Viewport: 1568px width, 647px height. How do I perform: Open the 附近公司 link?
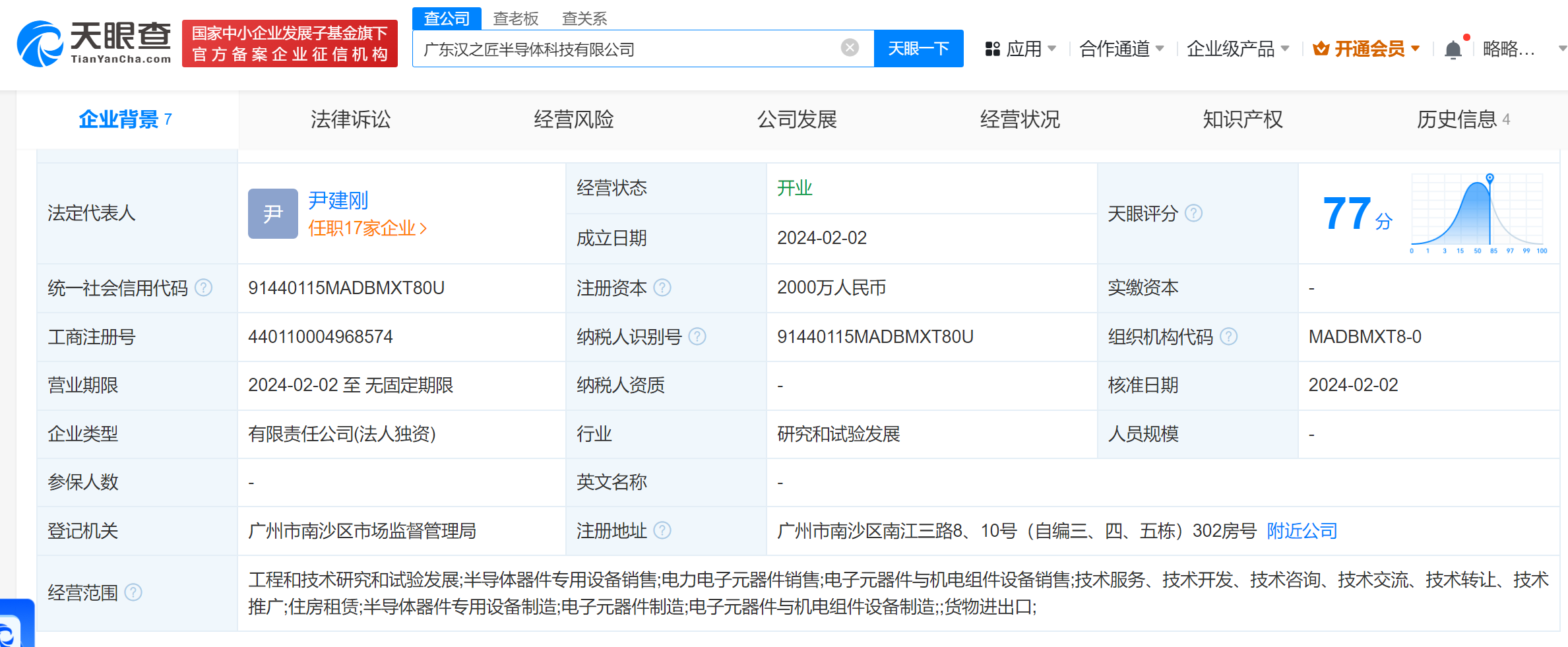point(1301,531)
